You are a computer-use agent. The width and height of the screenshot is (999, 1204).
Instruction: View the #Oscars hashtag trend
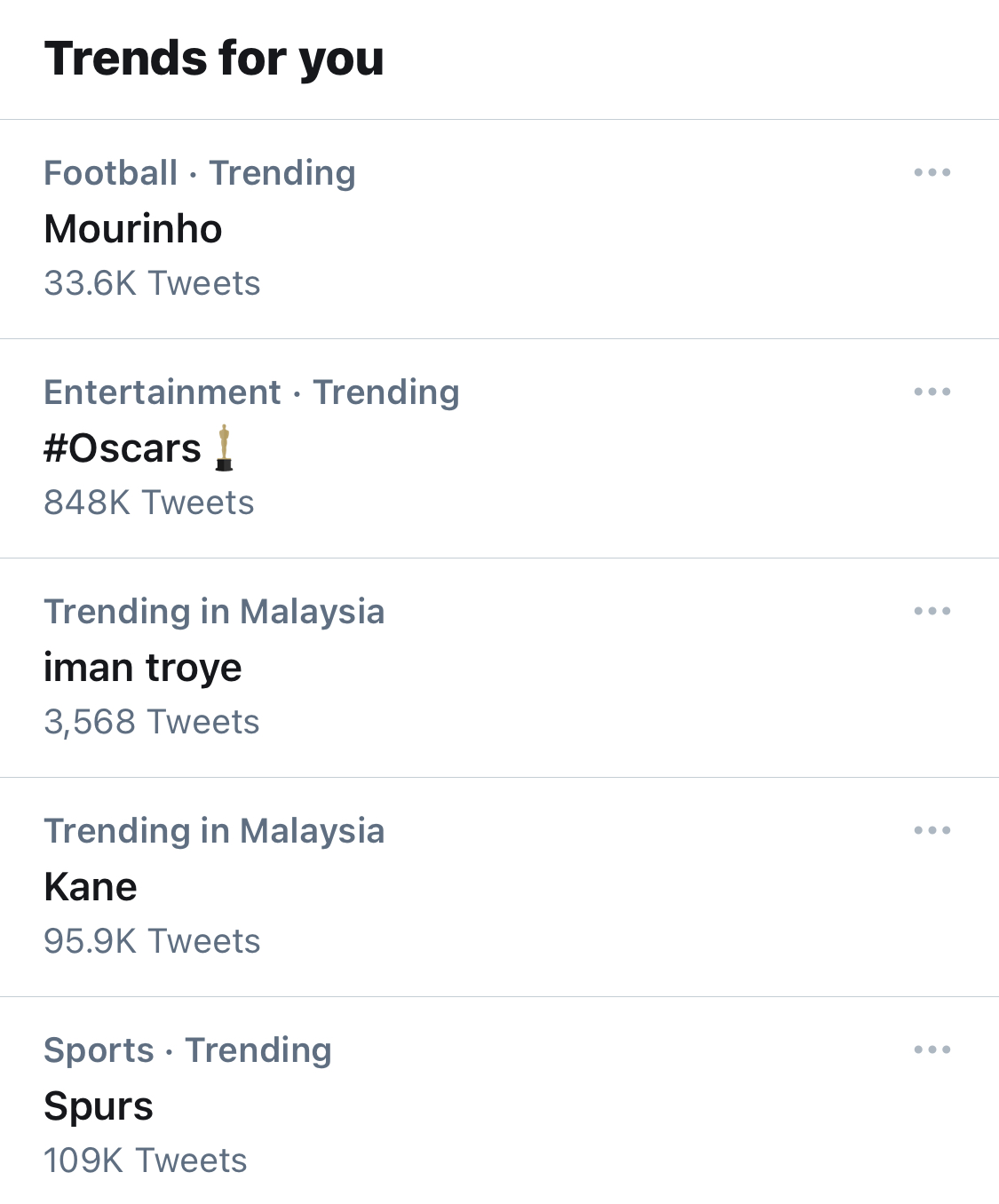pyautogui.click(x=123, y=448)
